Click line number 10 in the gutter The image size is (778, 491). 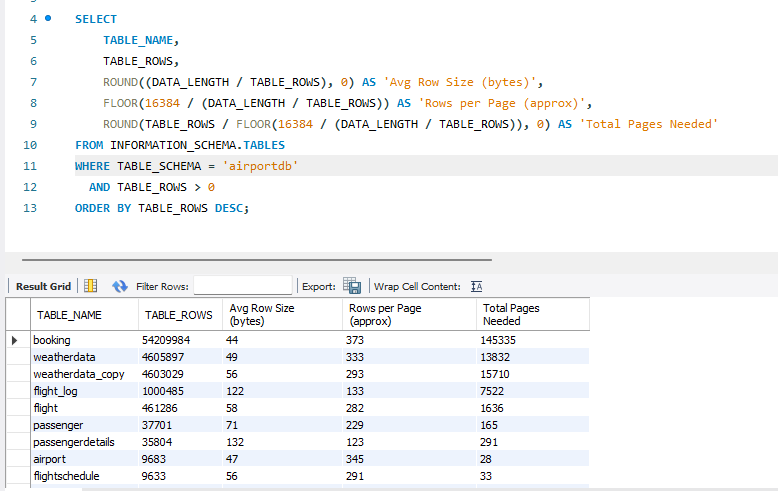pos(29,145)
